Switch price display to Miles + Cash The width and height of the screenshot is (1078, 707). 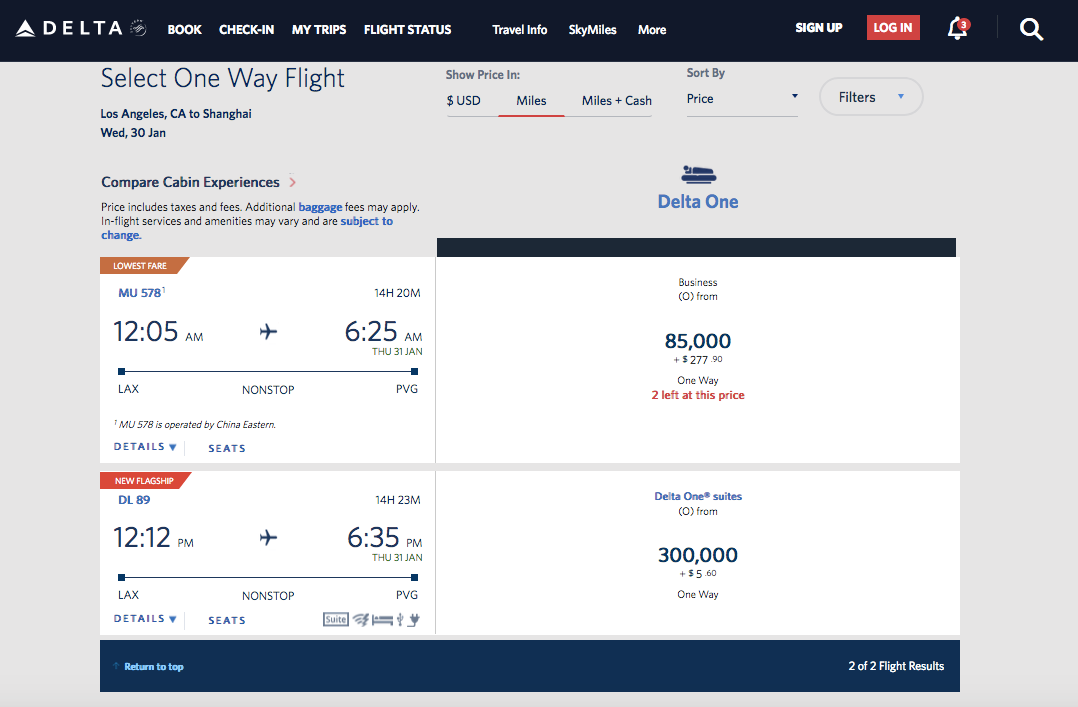click(616, 100)
